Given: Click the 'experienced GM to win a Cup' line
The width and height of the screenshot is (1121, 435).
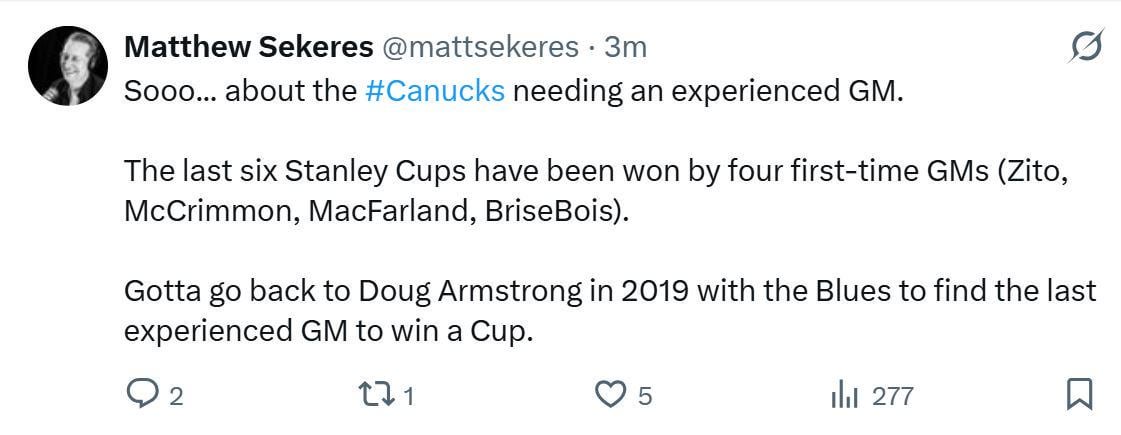Looking at the screenshot, I should click(x=325, y=331).
